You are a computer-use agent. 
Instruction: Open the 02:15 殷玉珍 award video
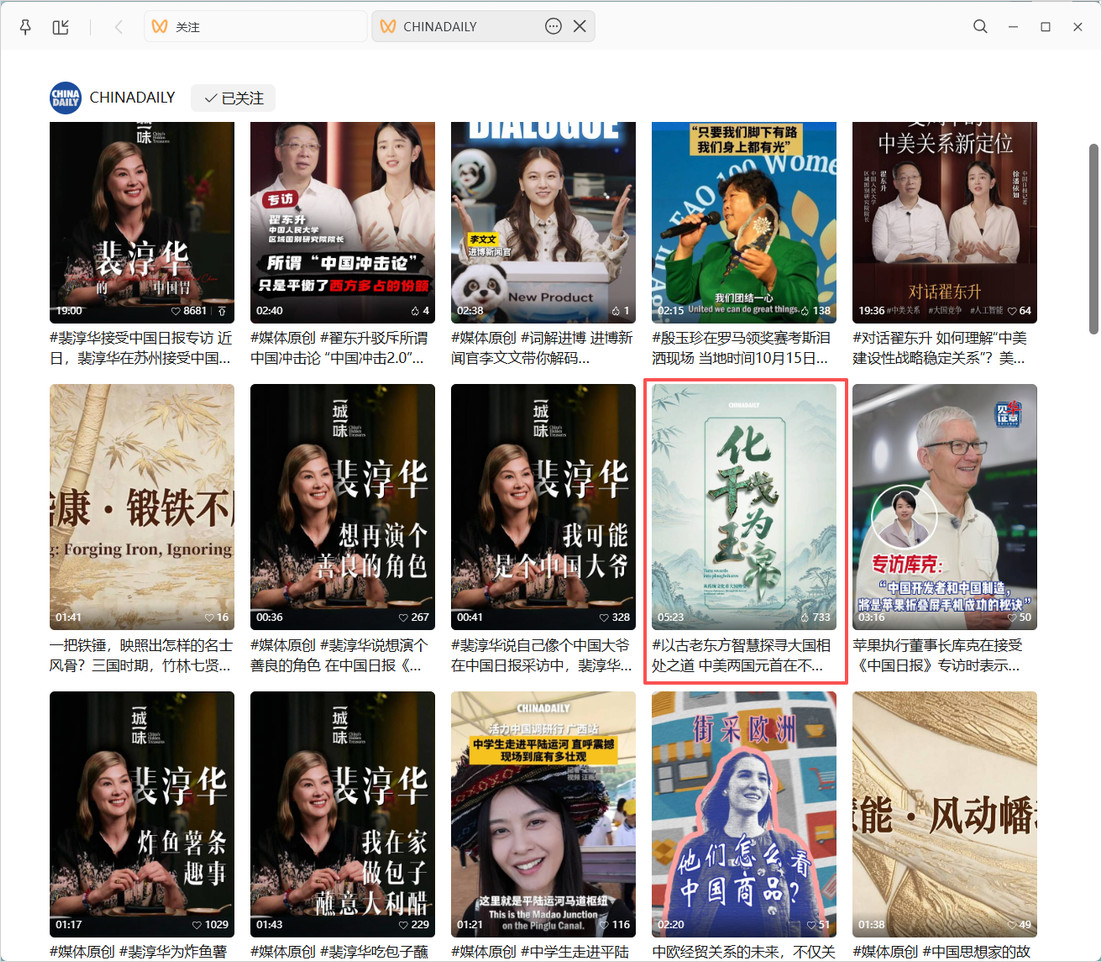tap(744, 222)
